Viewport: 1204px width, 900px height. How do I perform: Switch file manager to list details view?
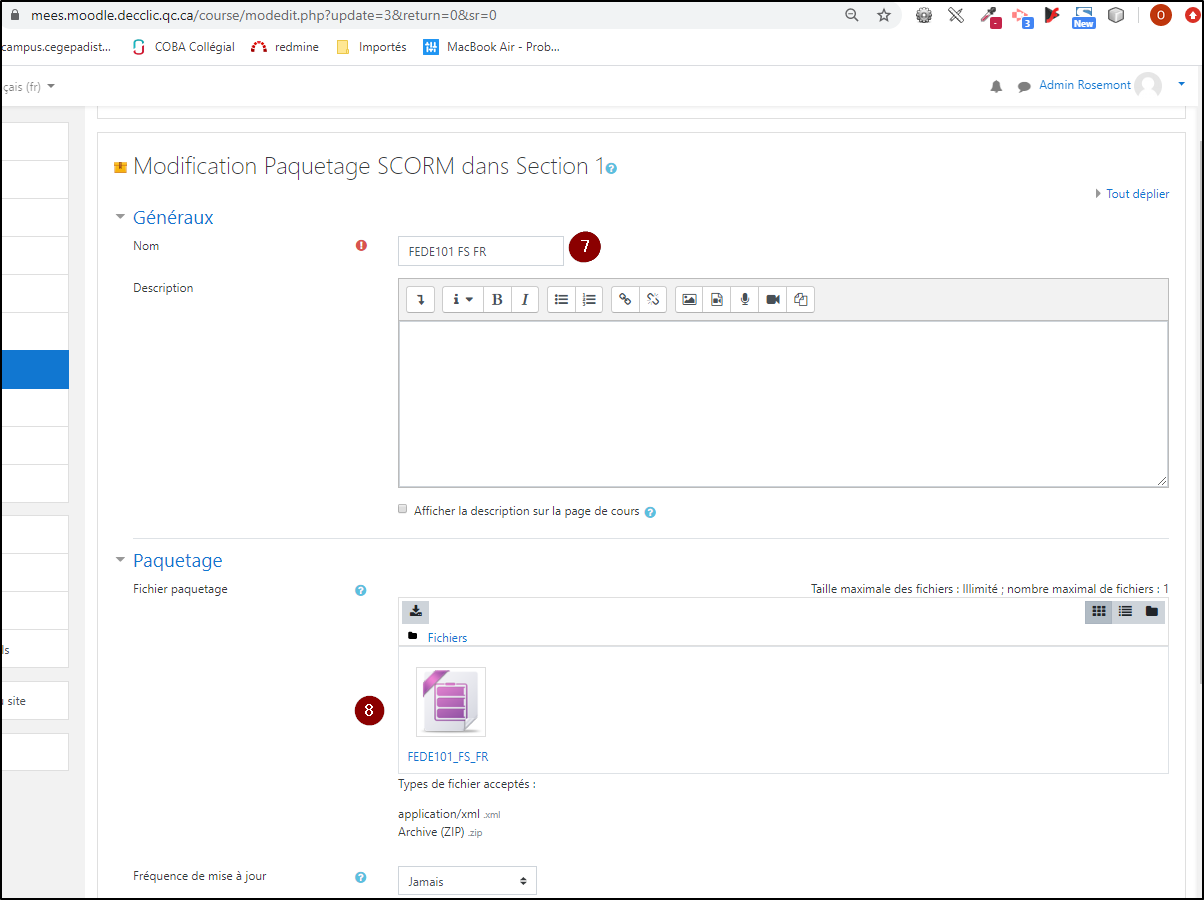coord(1125,611)
